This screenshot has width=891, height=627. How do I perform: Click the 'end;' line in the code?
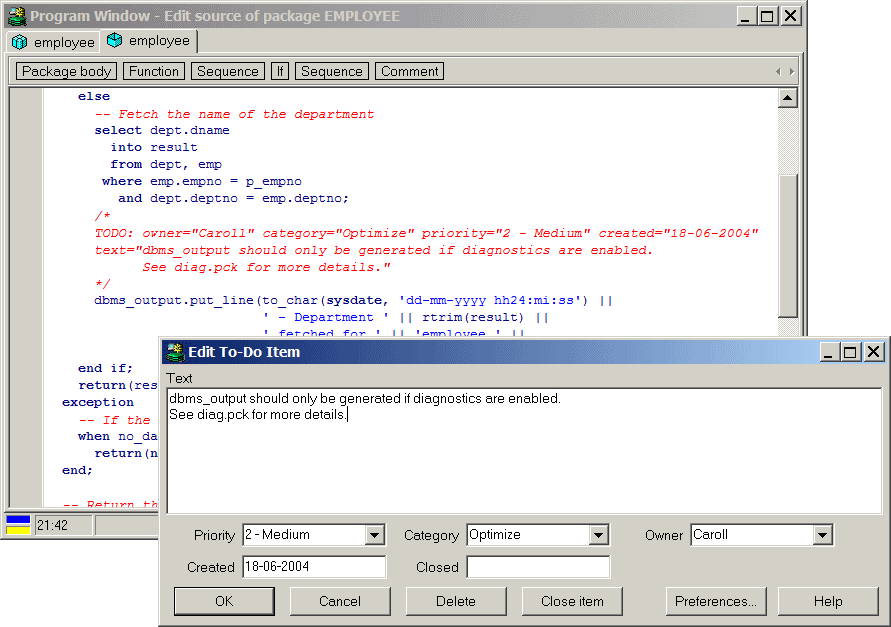77,470
